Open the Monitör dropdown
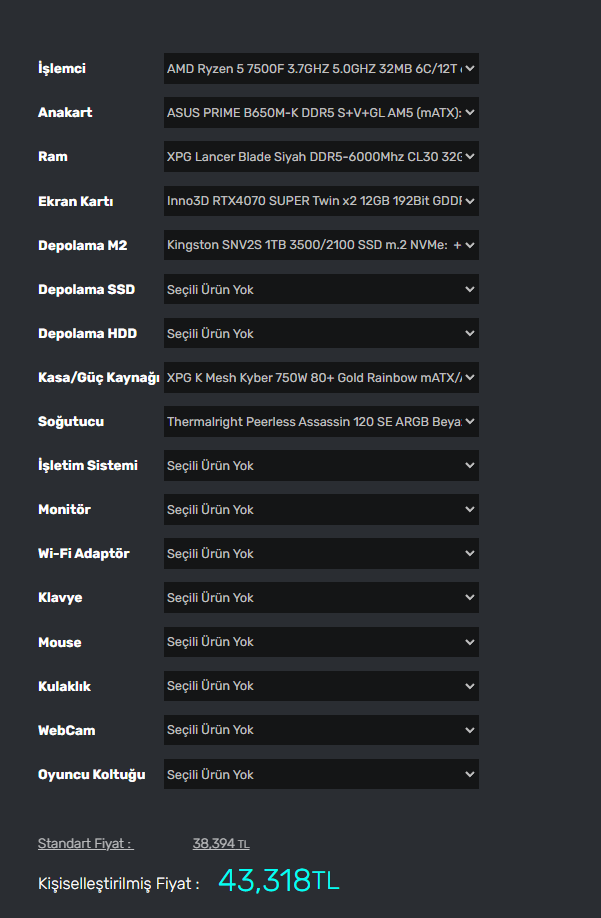This screenshot has width=601, height=918. pos(321,509)
